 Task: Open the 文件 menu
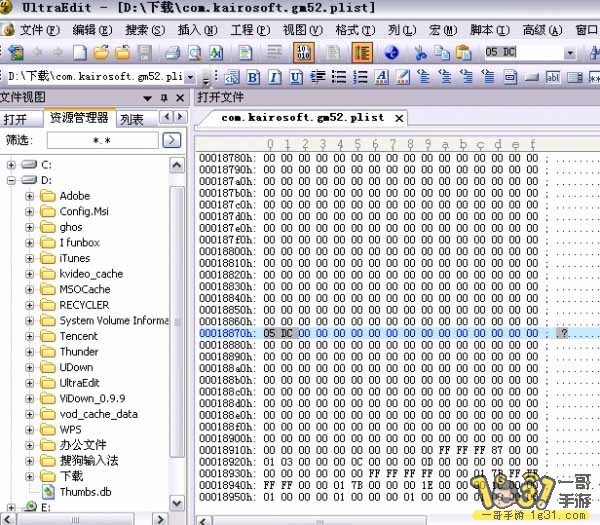pyautogui.click(x=39, y=30)
